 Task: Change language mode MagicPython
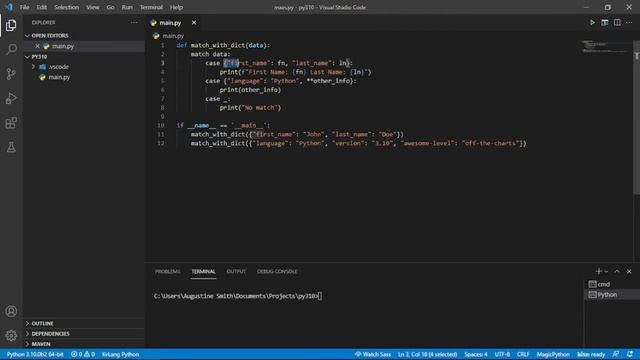[553, 354]
